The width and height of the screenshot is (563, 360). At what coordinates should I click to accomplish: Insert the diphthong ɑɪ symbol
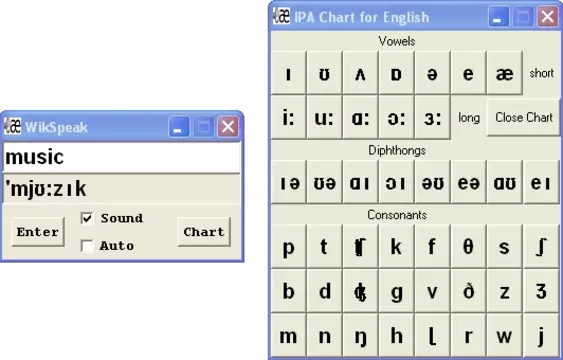(x=360, y=182)
